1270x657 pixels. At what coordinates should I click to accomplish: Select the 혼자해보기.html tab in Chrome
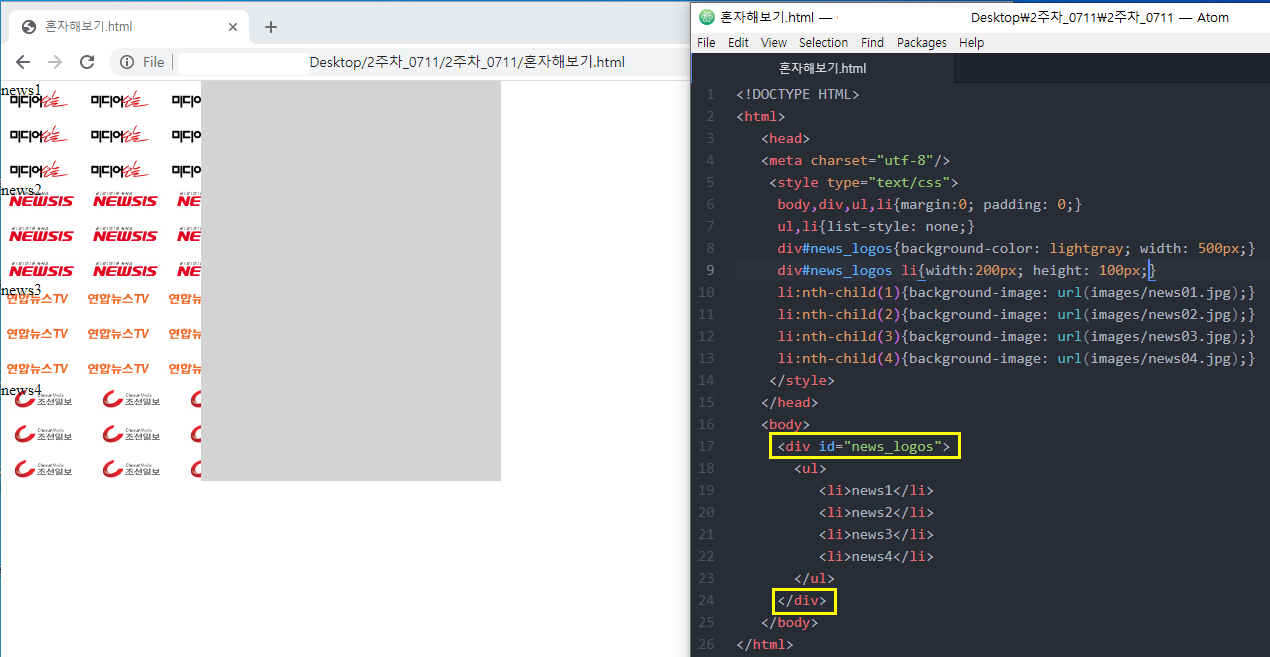click(128, 27)
